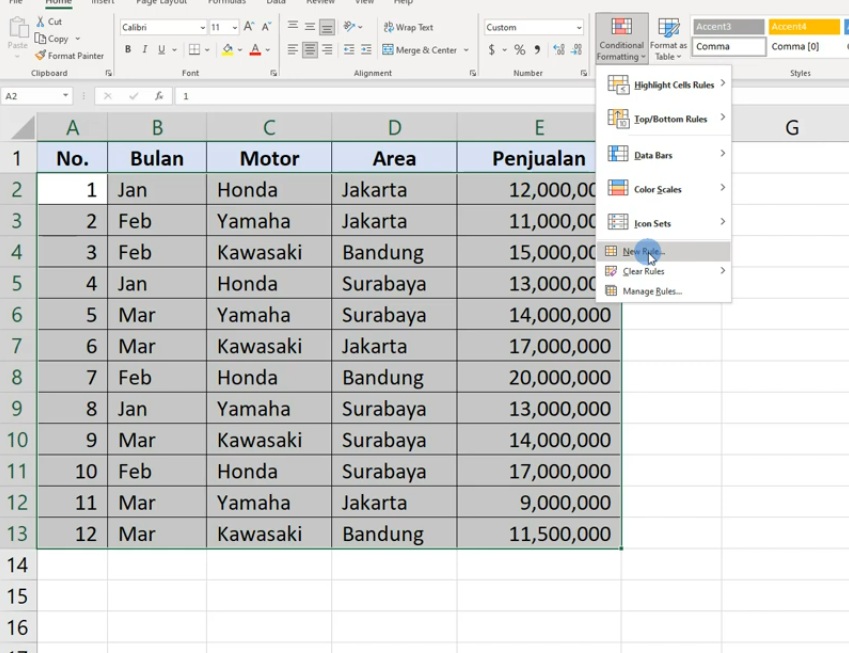Open Top/Bottom Rules submenu
Screen dimensions: 849x653
tap(664, 119)
